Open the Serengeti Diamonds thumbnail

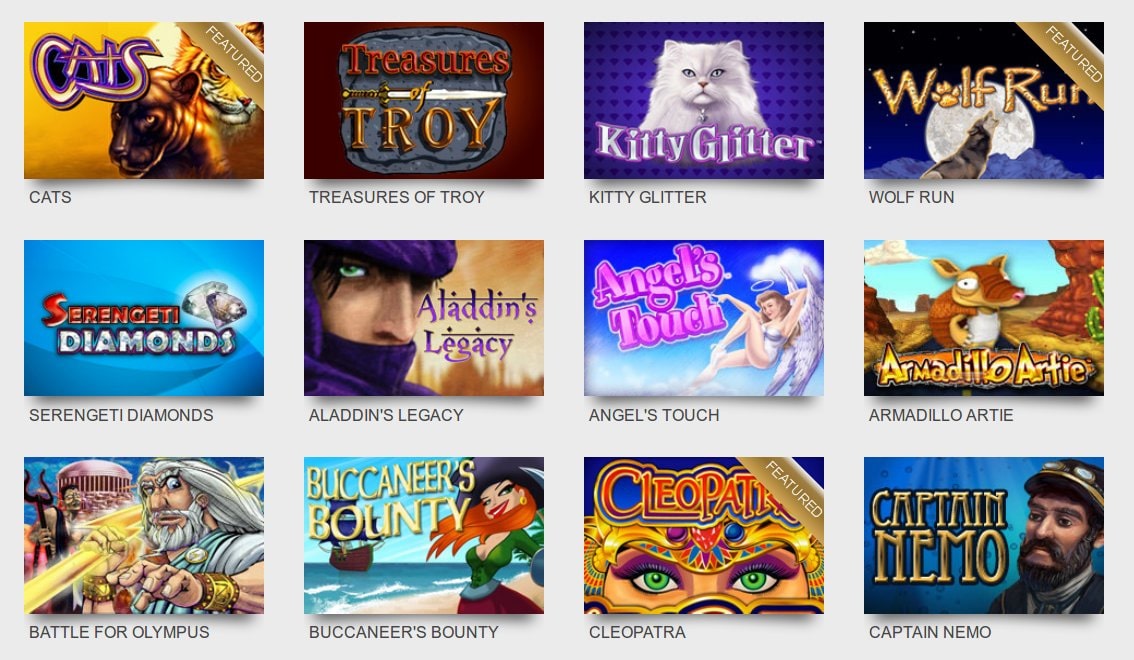[144, 318]
